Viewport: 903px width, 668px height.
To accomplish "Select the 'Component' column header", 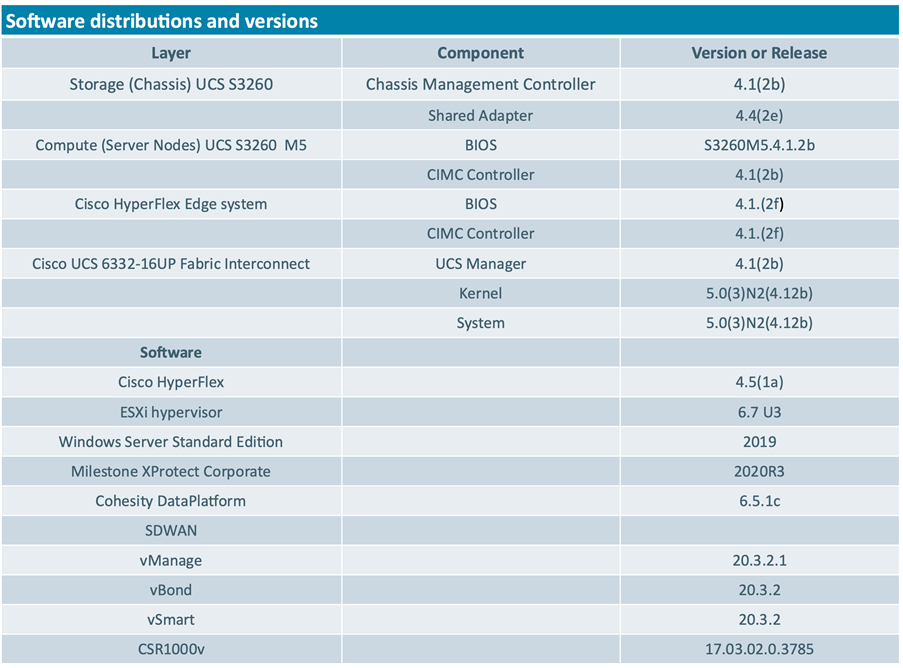I will pos(480,53).
